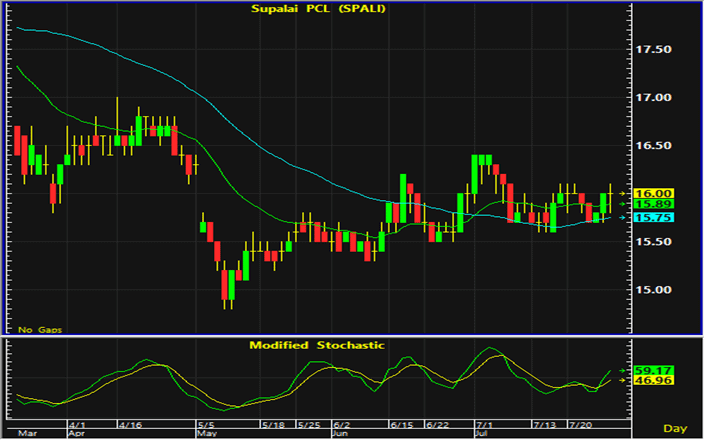
Task: Click the Jul month label
Action: point(482,434)
